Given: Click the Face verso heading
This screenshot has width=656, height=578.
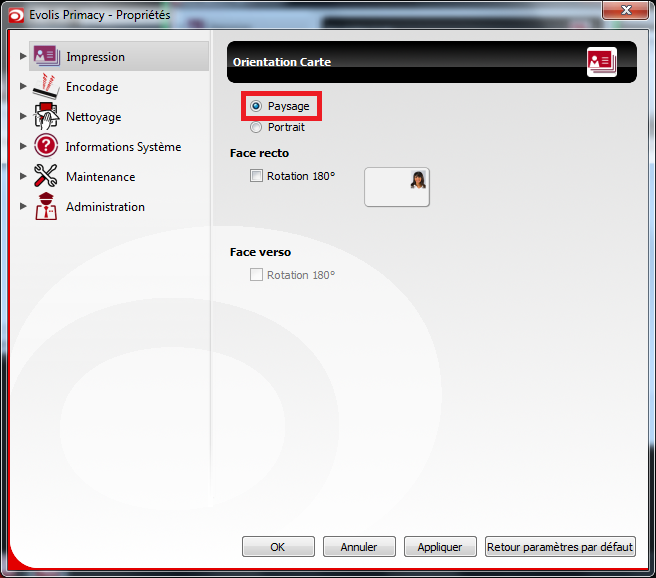Looking at the screenshot, I should 260,252.
